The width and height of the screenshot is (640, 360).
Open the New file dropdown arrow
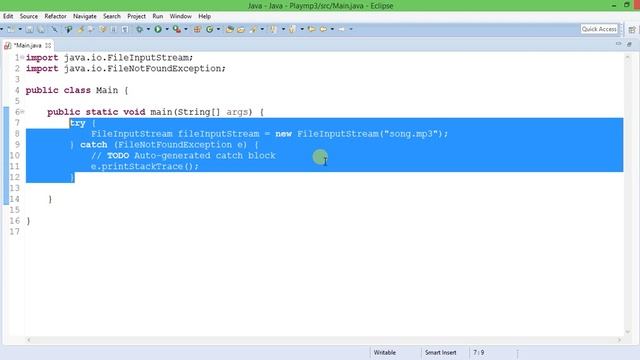20,29
